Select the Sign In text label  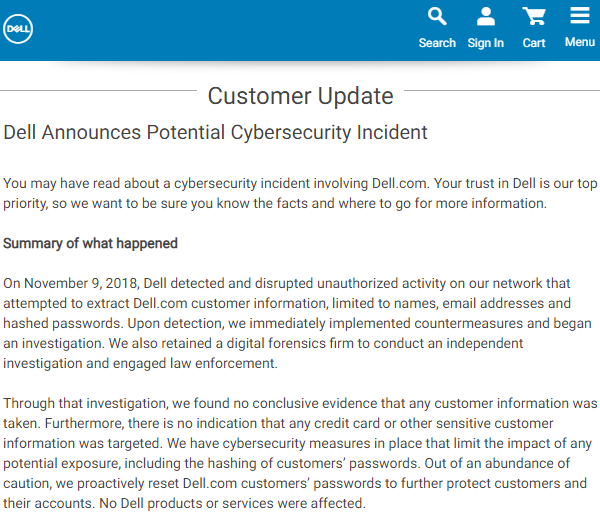click(485, 43)
